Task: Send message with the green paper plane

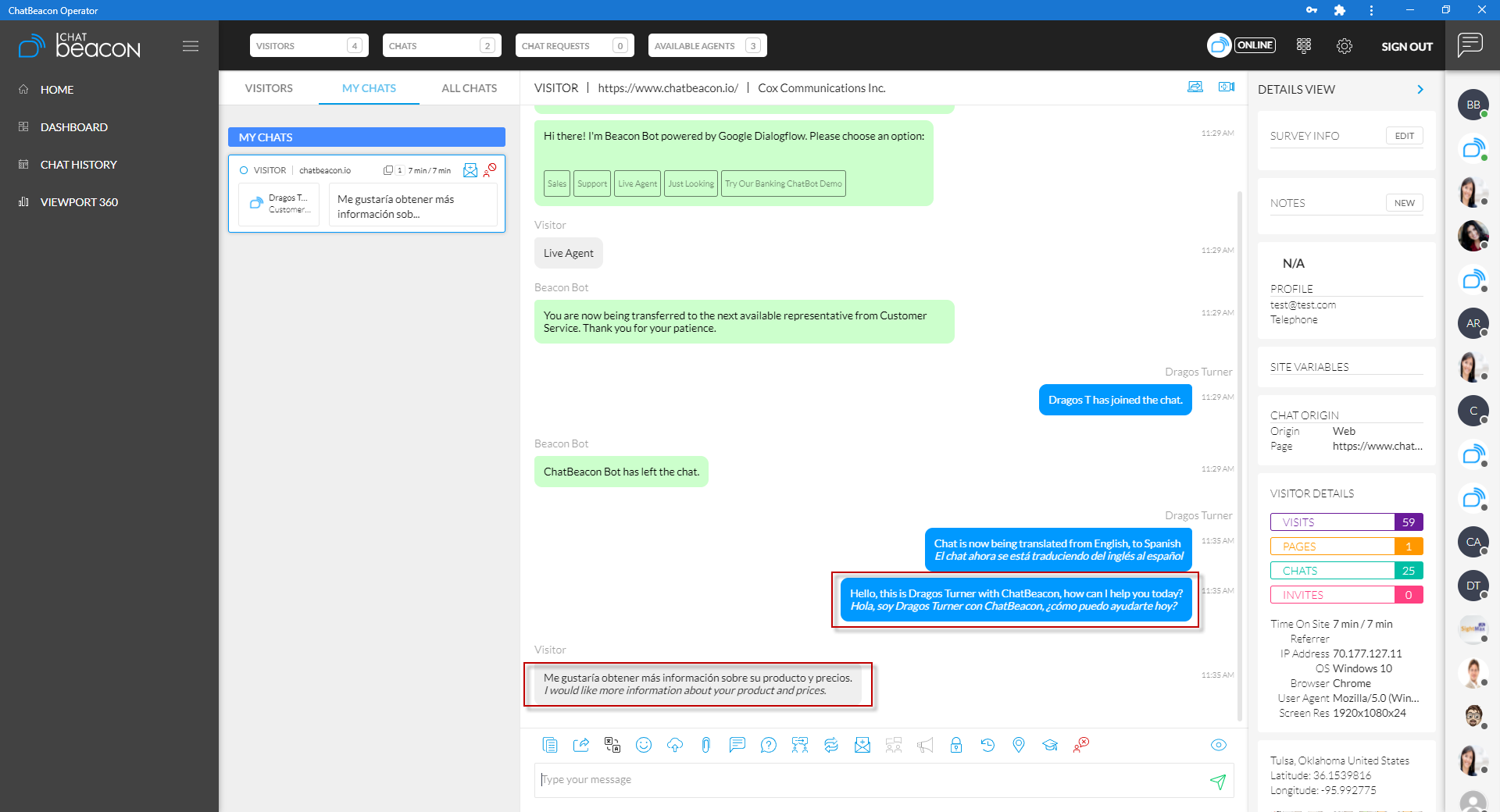Action: [1218, 781]
